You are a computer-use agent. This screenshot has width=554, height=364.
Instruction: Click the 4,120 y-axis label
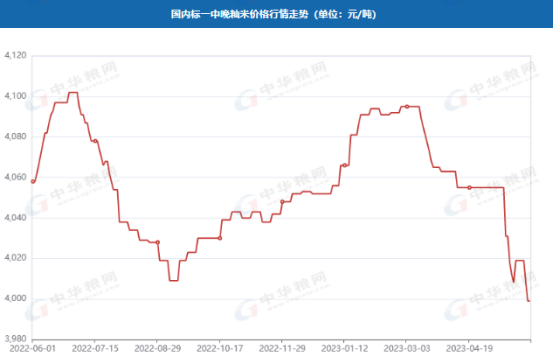[15, 55]
